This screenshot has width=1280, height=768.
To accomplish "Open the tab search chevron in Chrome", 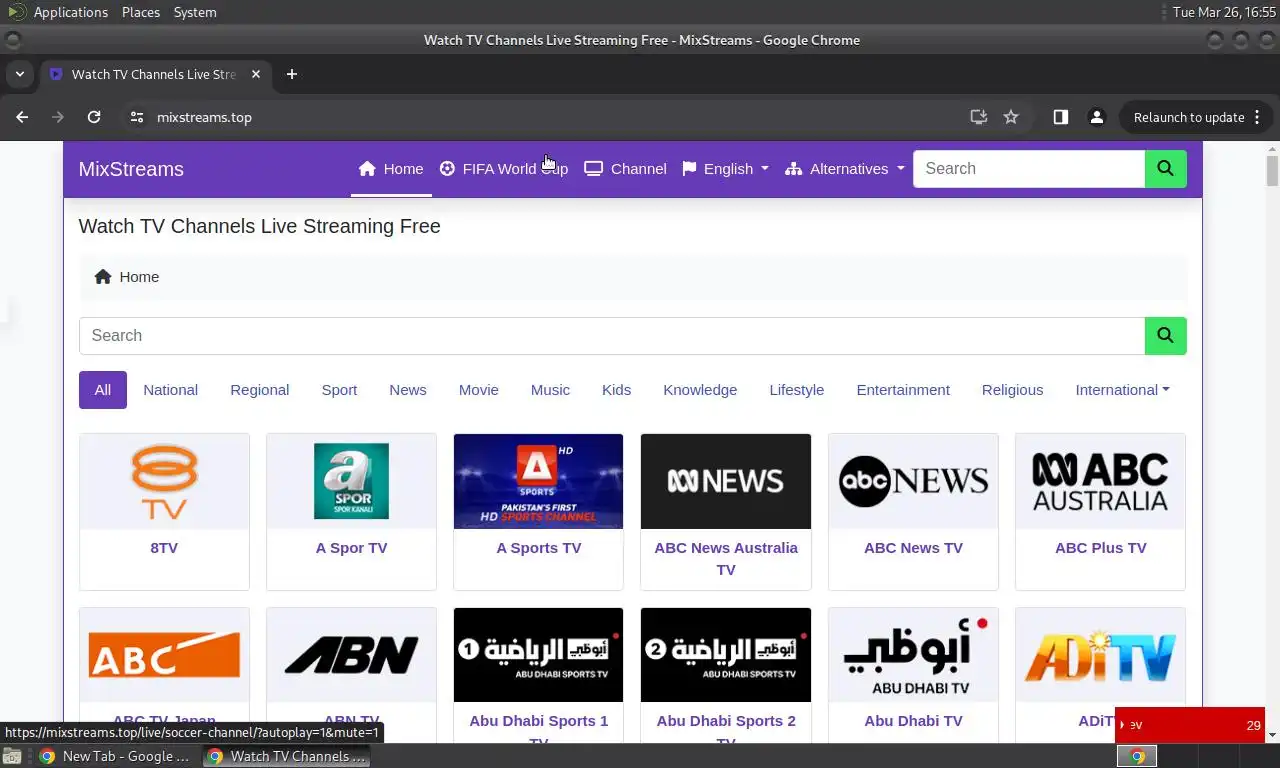I will [x=19, y=74].
